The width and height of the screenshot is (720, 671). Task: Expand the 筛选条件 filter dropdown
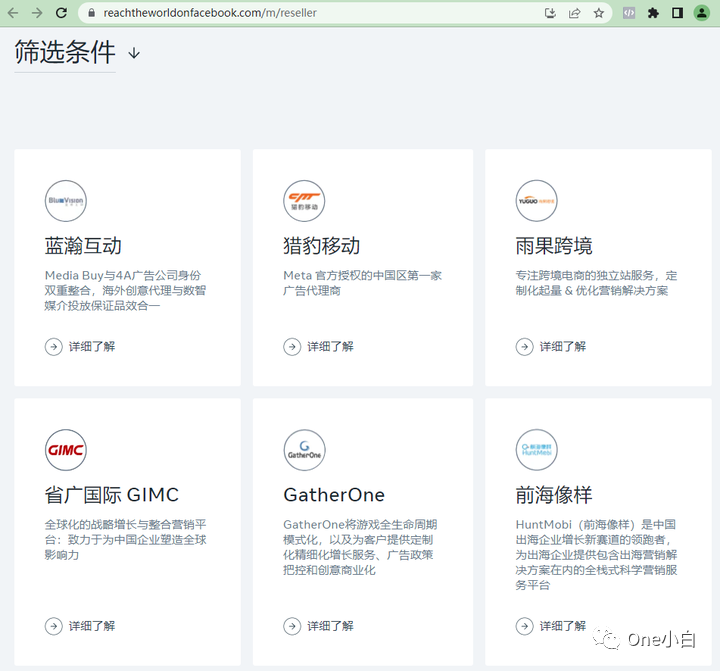tap(65, 52)
